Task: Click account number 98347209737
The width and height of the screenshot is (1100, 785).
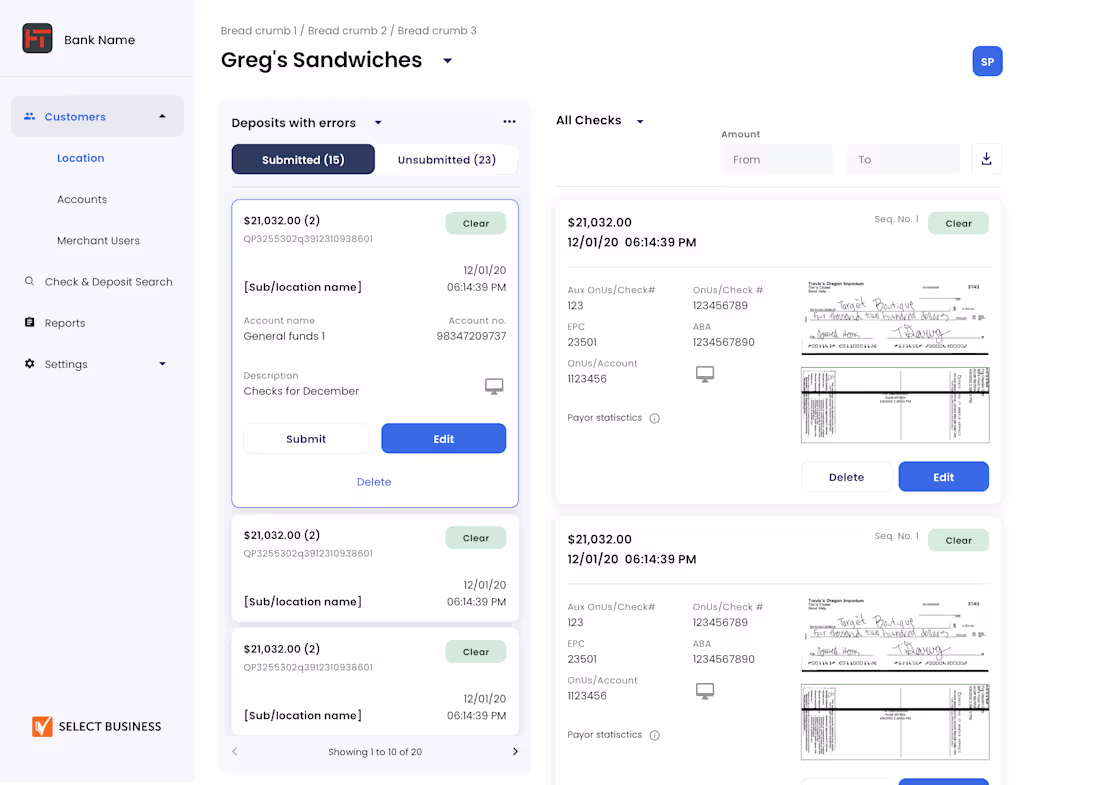Action: point(471,336)
